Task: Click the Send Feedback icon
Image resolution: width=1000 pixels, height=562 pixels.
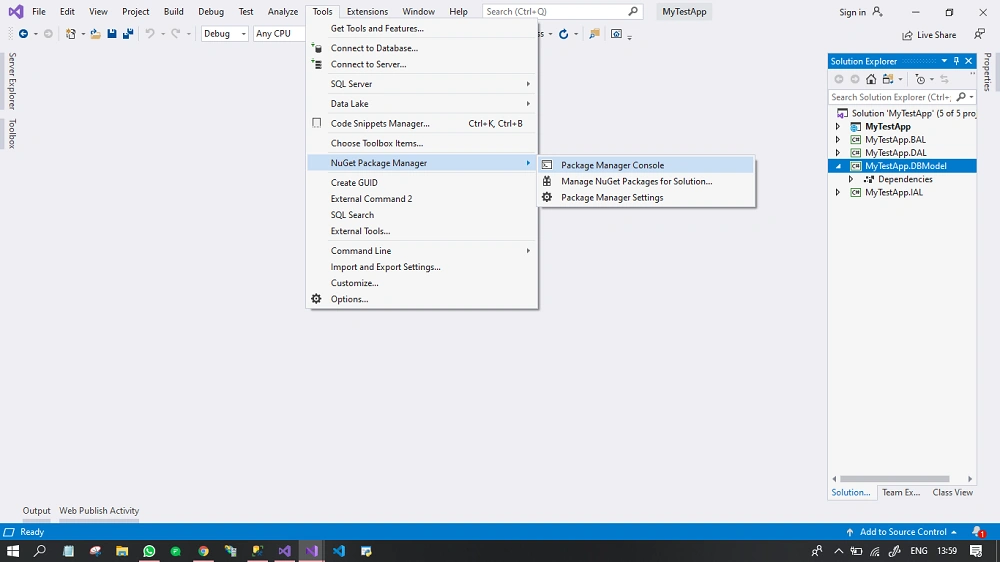Action: tap(980, 34)
